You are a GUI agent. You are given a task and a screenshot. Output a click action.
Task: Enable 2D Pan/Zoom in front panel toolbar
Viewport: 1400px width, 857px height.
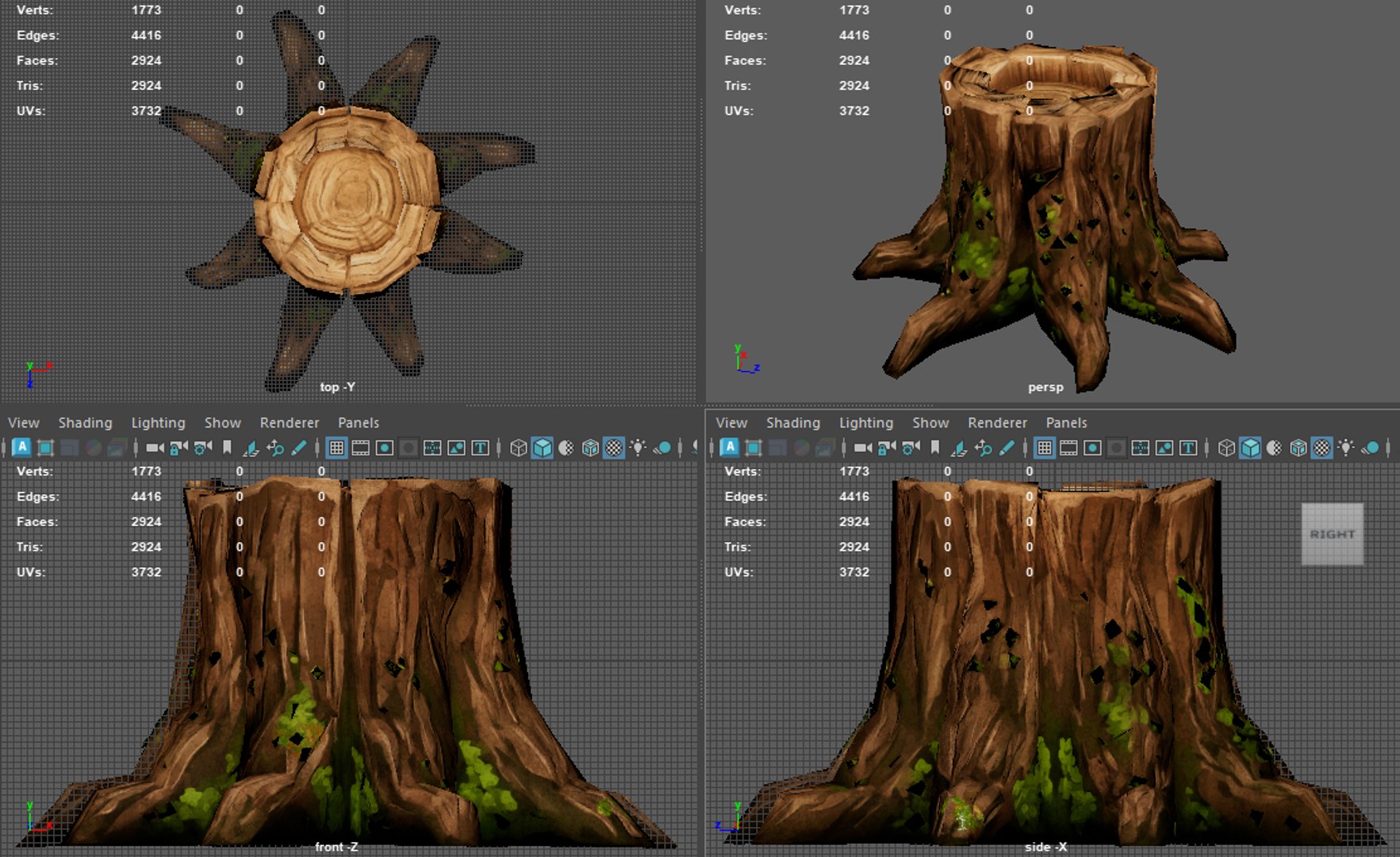(275, 448)
